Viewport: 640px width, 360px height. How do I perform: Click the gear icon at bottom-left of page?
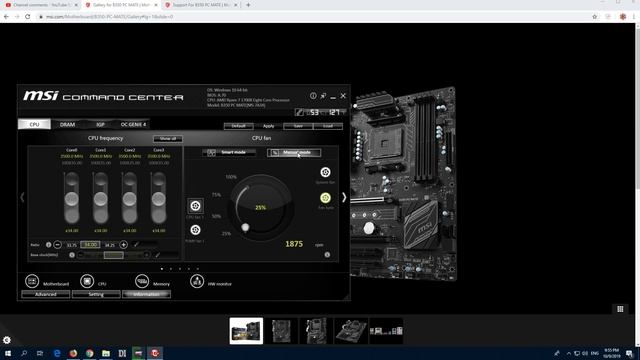click(7, 340)
